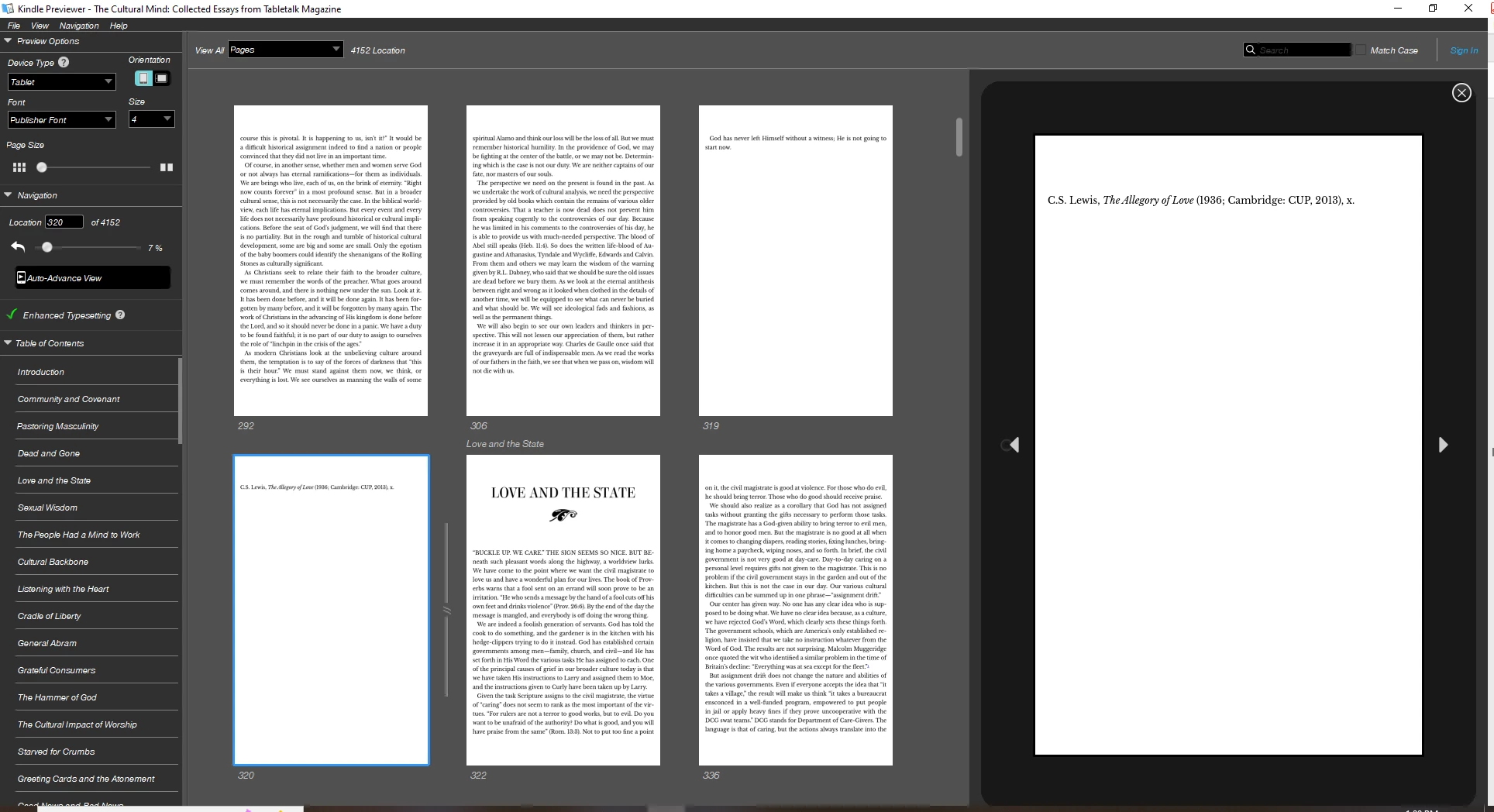The width and height of the screenshot is (1494, 812).
Task: Select portrait orientation icon
Action: tap(143, 78)
